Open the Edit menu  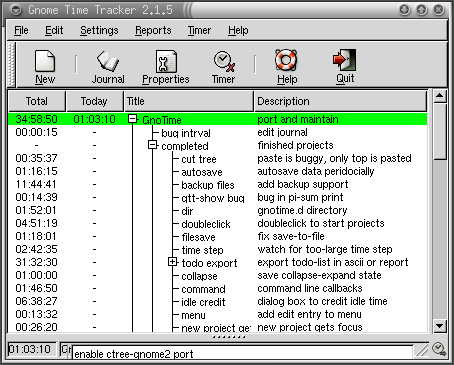[54, 30]
